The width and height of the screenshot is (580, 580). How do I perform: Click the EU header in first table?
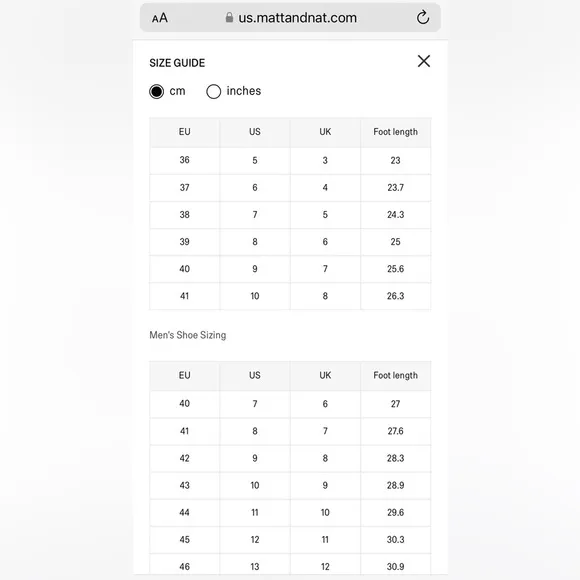click(184, 132)
